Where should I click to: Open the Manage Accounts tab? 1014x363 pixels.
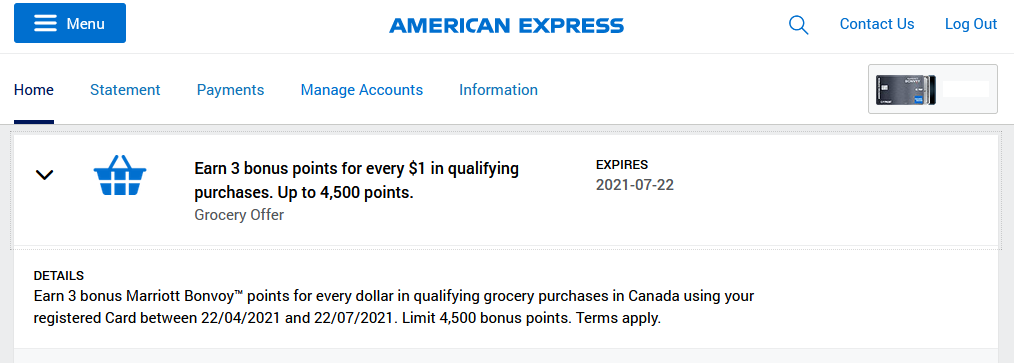tap(361, 90)
